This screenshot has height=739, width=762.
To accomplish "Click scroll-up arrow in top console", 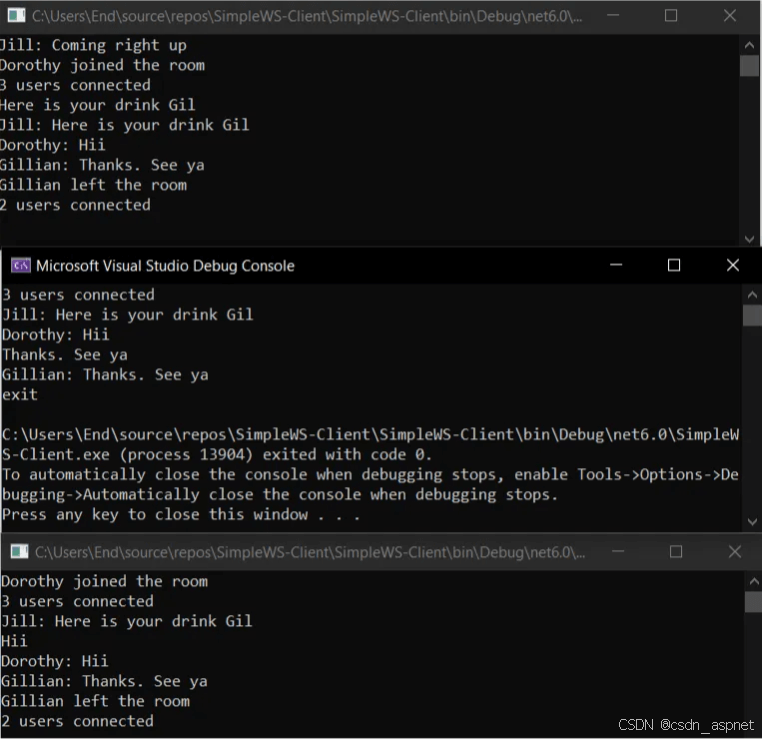I will click(x=749, y=45).
